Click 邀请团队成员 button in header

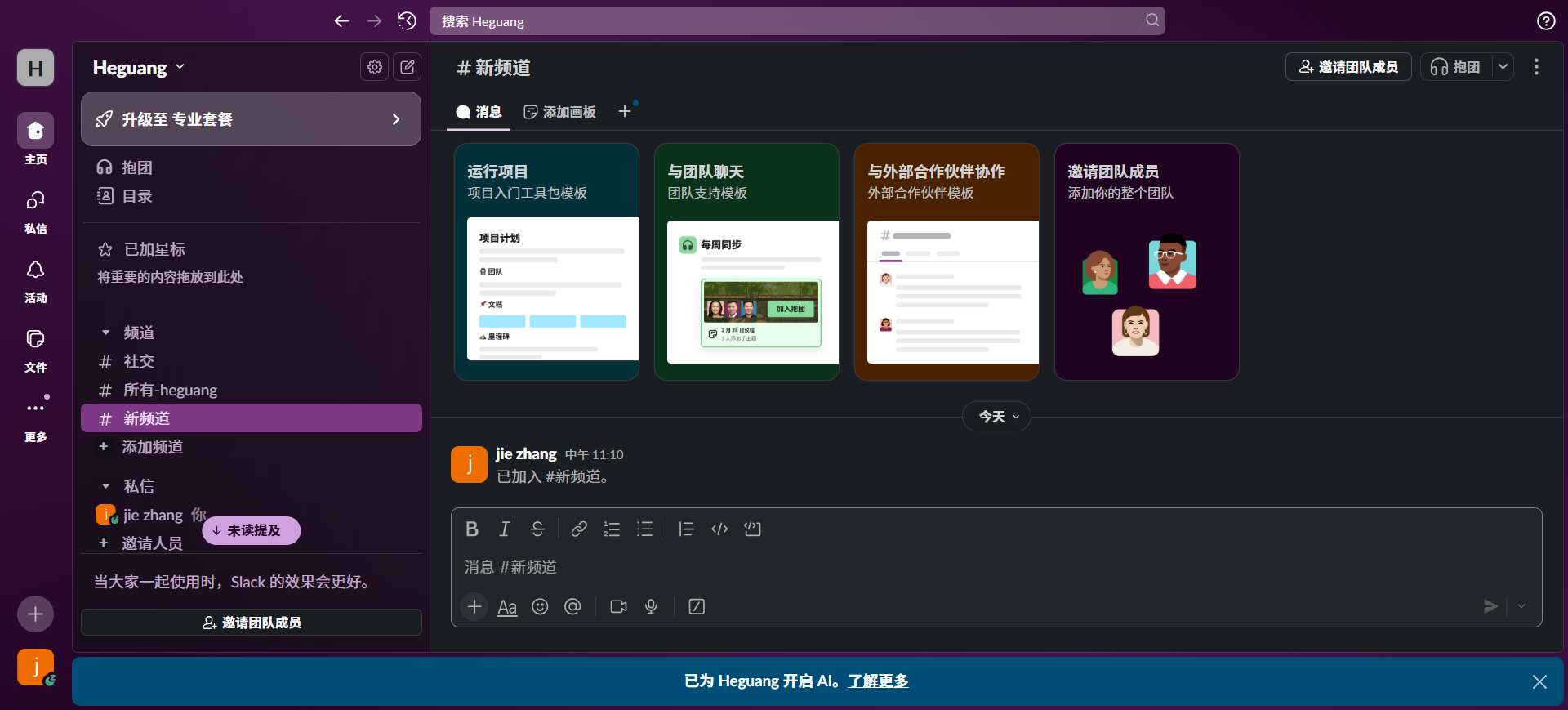point(1348,67)
